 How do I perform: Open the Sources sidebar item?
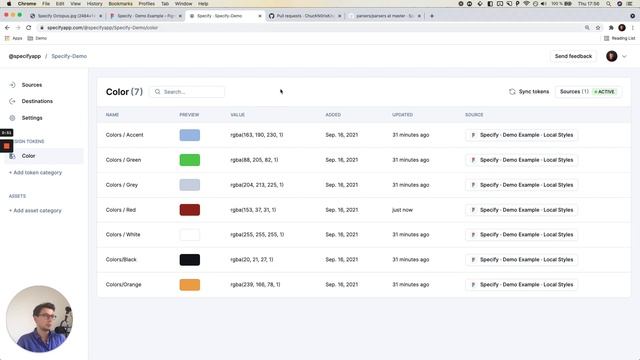click(x=31, y=85)
